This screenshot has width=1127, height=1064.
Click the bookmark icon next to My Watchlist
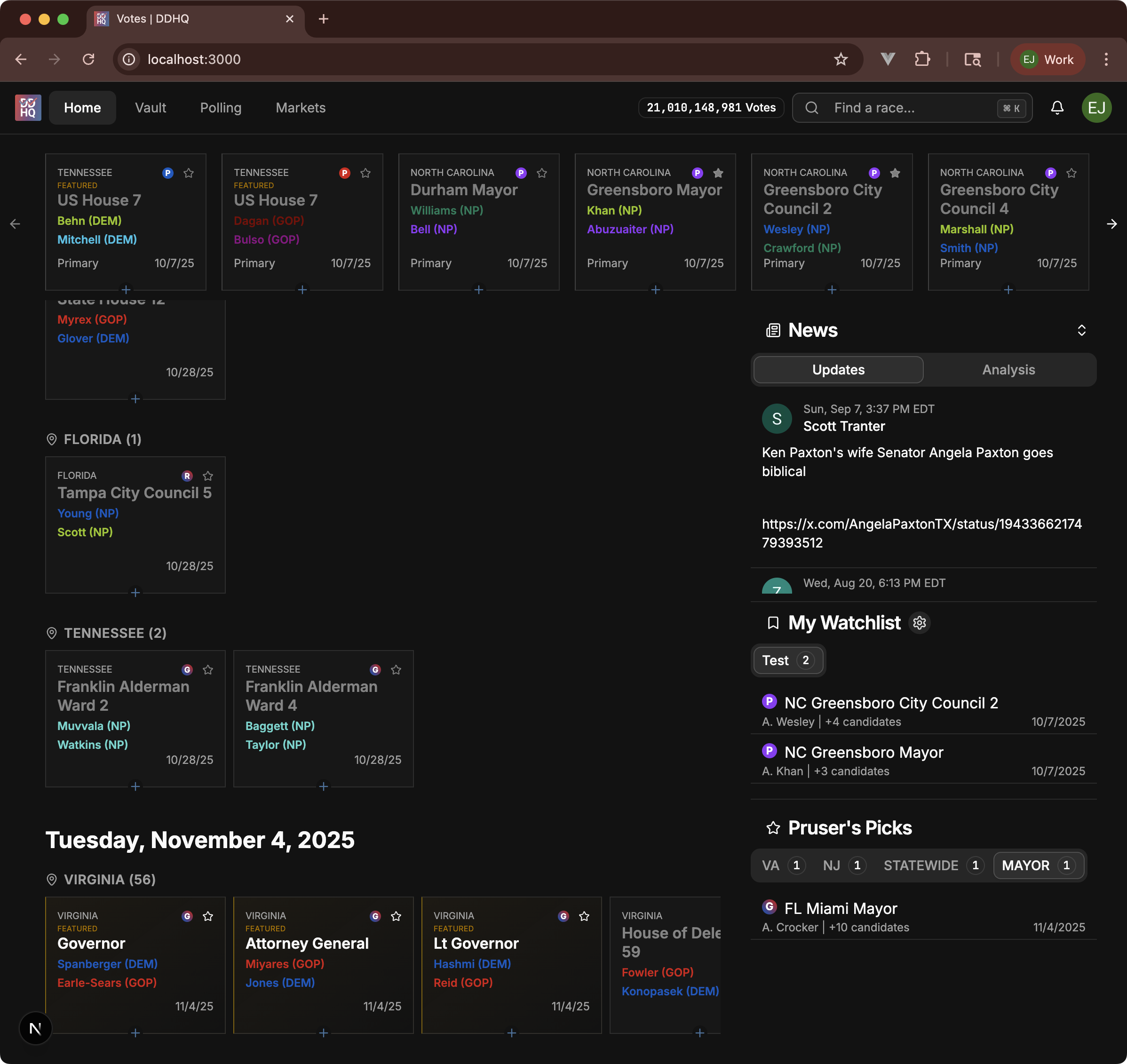coord(773,623)
